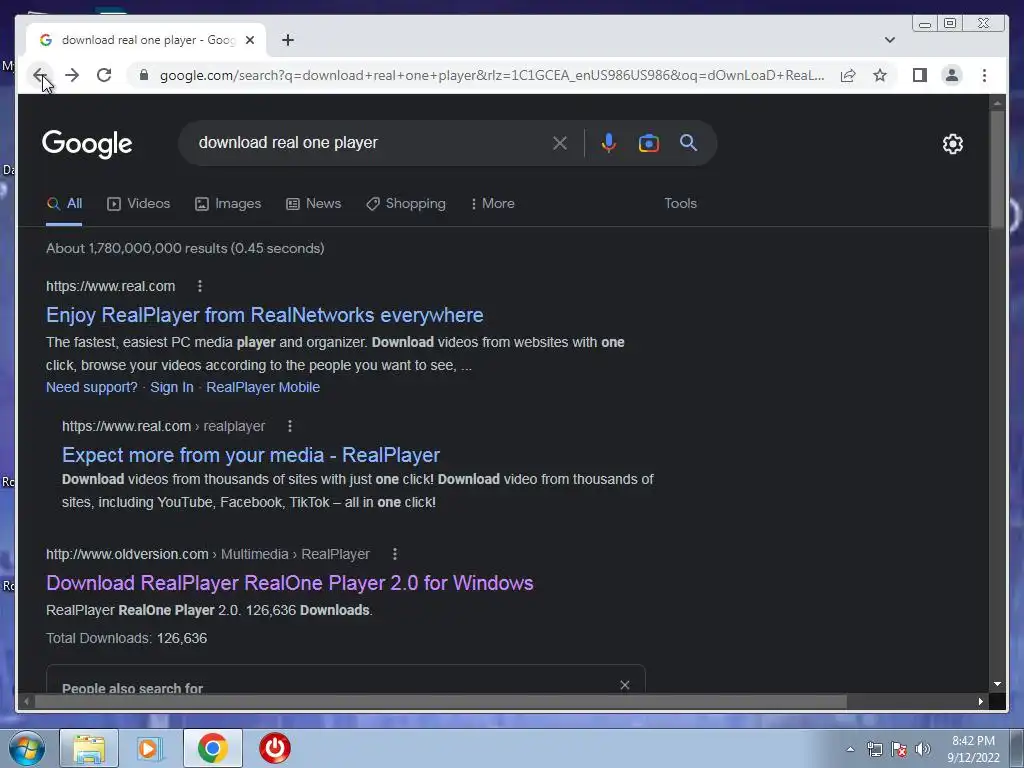Bookmark this page with the star icon

pos(880,75)
